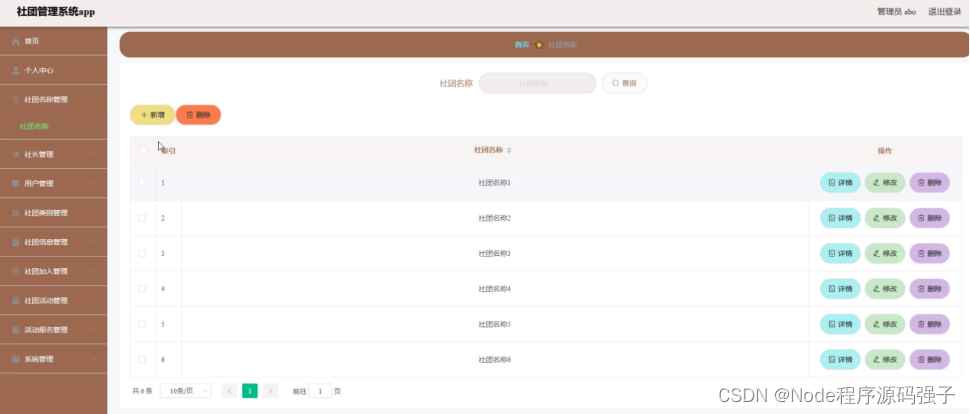The height and width of the screenshot is (414, 970).
Task: Expand 社团信息管理 using its chevron
Action: (94, 242)
